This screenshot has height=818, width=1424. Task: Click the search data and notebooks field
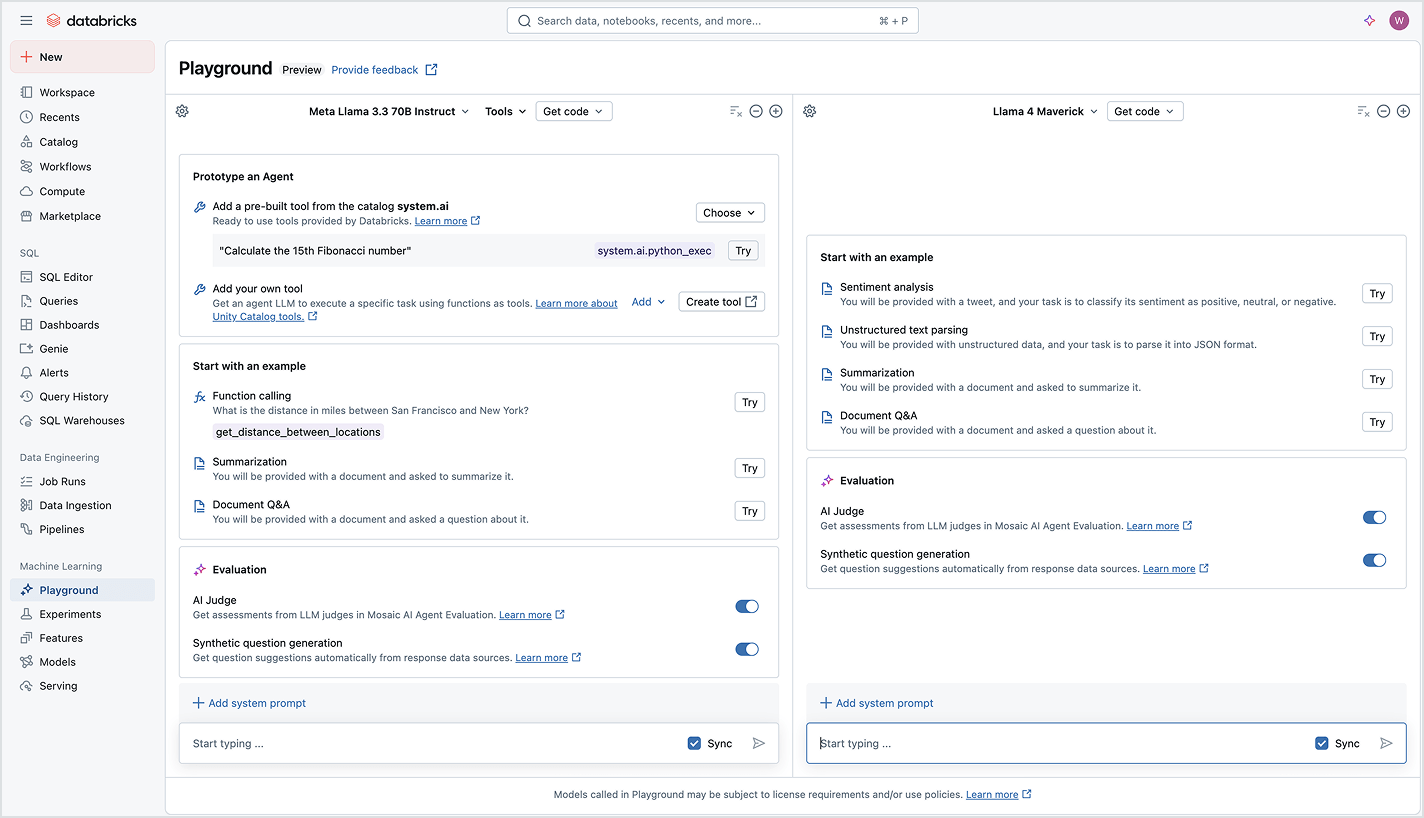pyautogui.click(x=712, y=21)
